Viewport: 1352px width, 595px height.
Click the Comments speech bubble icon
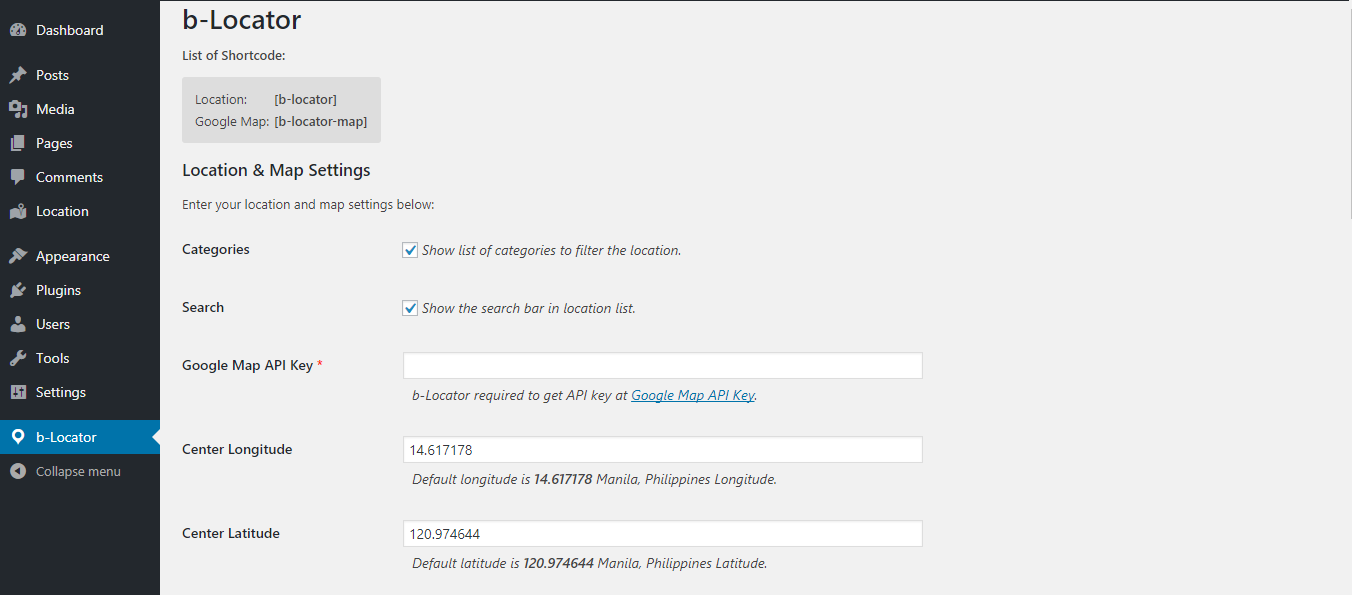(17, 177)
